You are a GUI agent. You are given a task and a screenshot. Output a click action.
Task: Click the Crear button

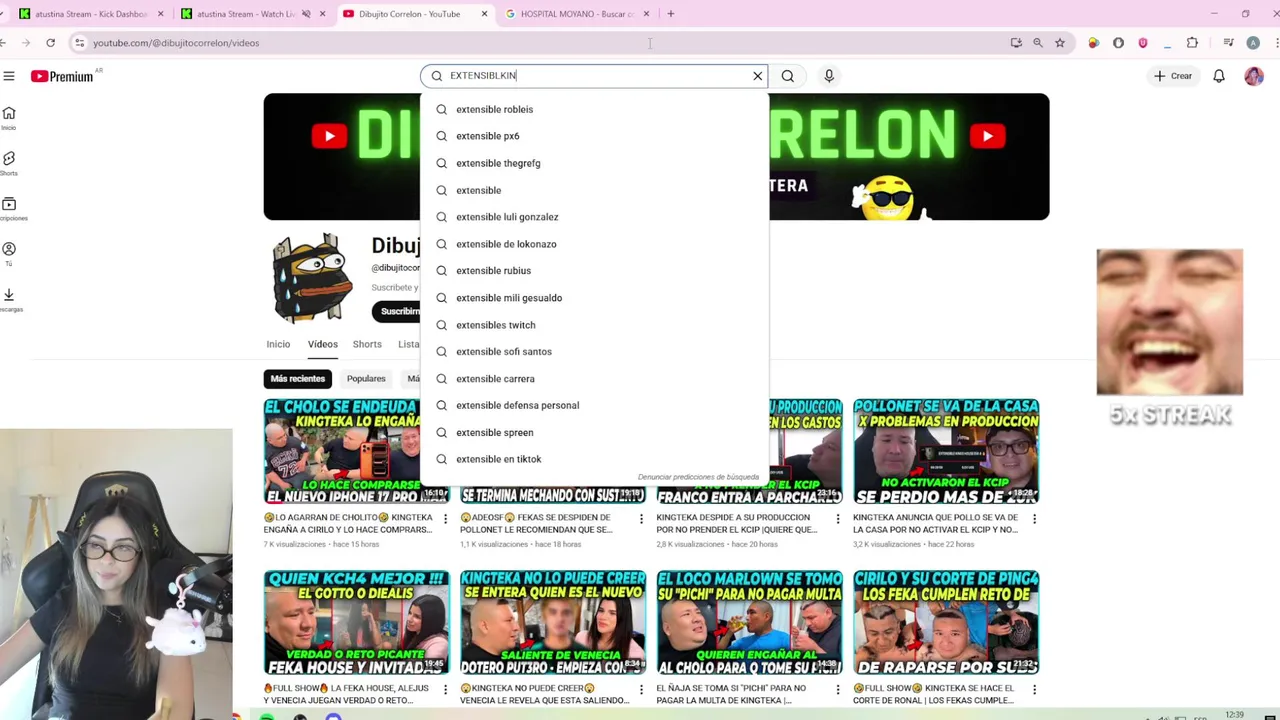[1173, 76]
